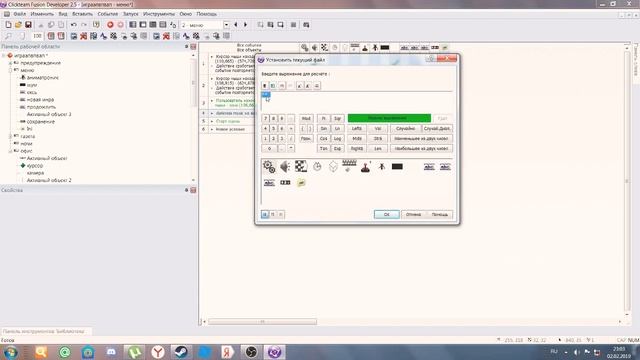Open the Вид menu
The width and height of the screenshot is (640, 360).
pyautogui.click(x=62, y=14)
